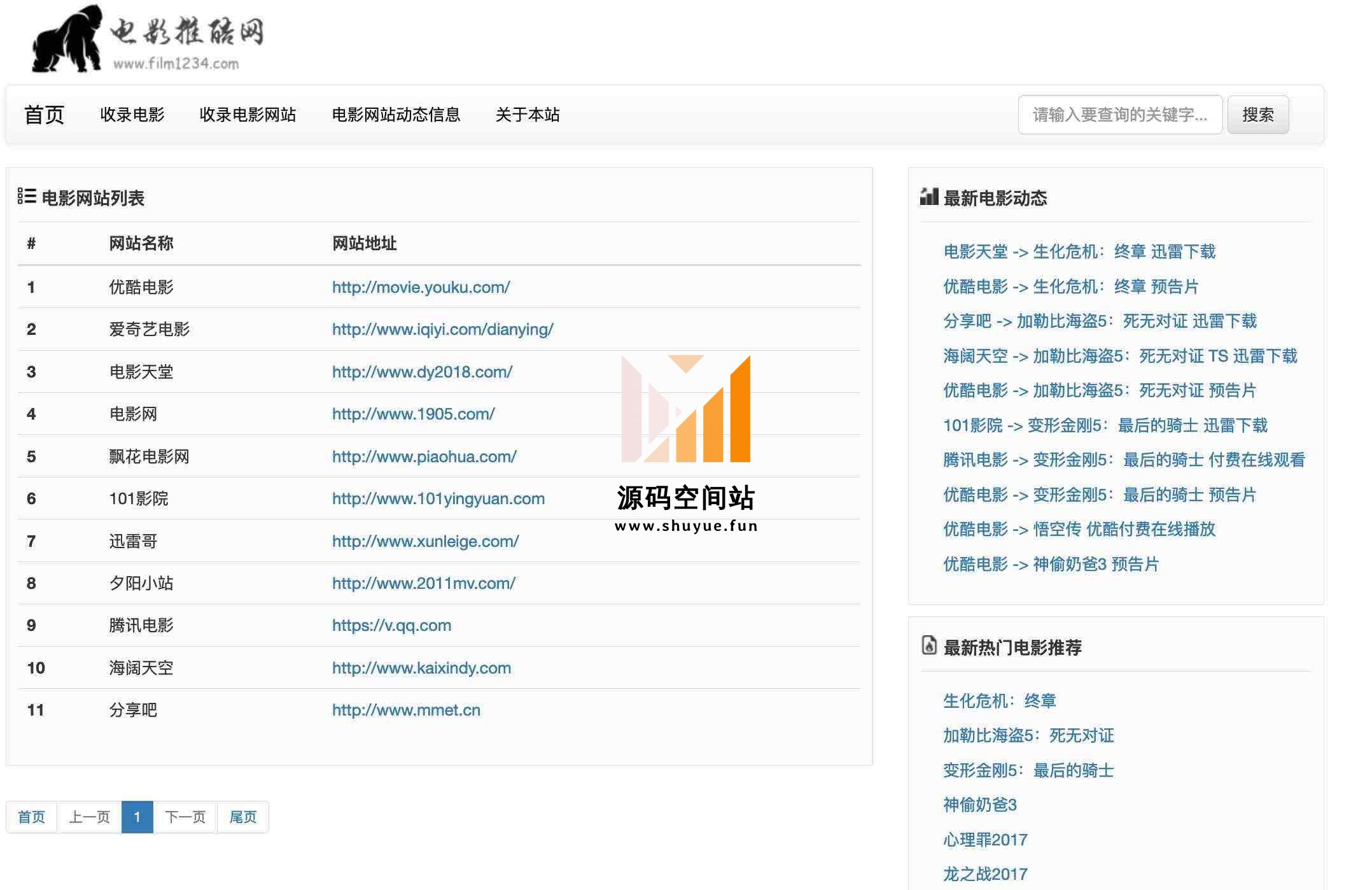Image resolution: width=1372 pixels, height=890 pixels.
Task: Open 优酷电影 悟空传 付费在线播放 link
Action: 1079,529
